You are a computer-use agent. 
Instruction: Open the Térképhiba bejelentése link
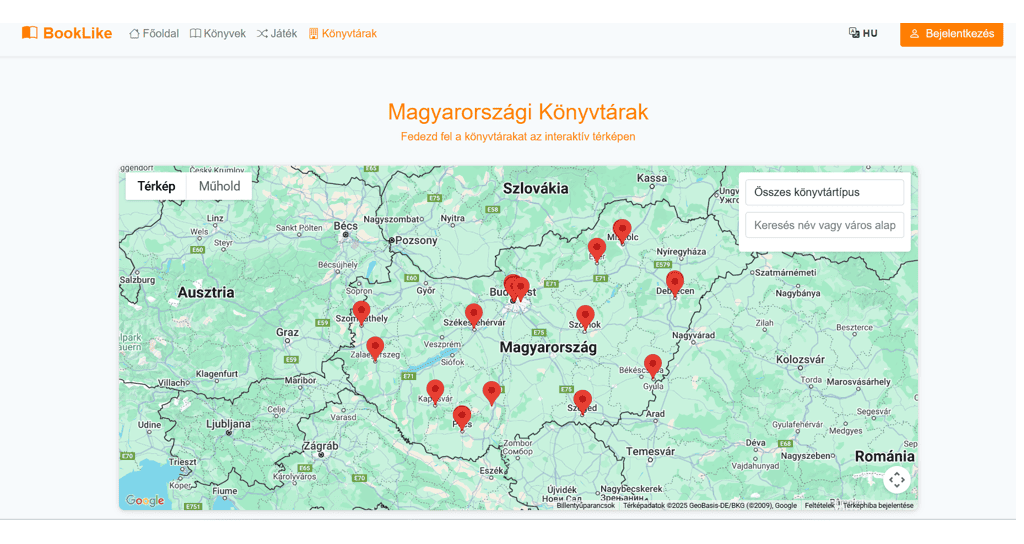point(878,506)
